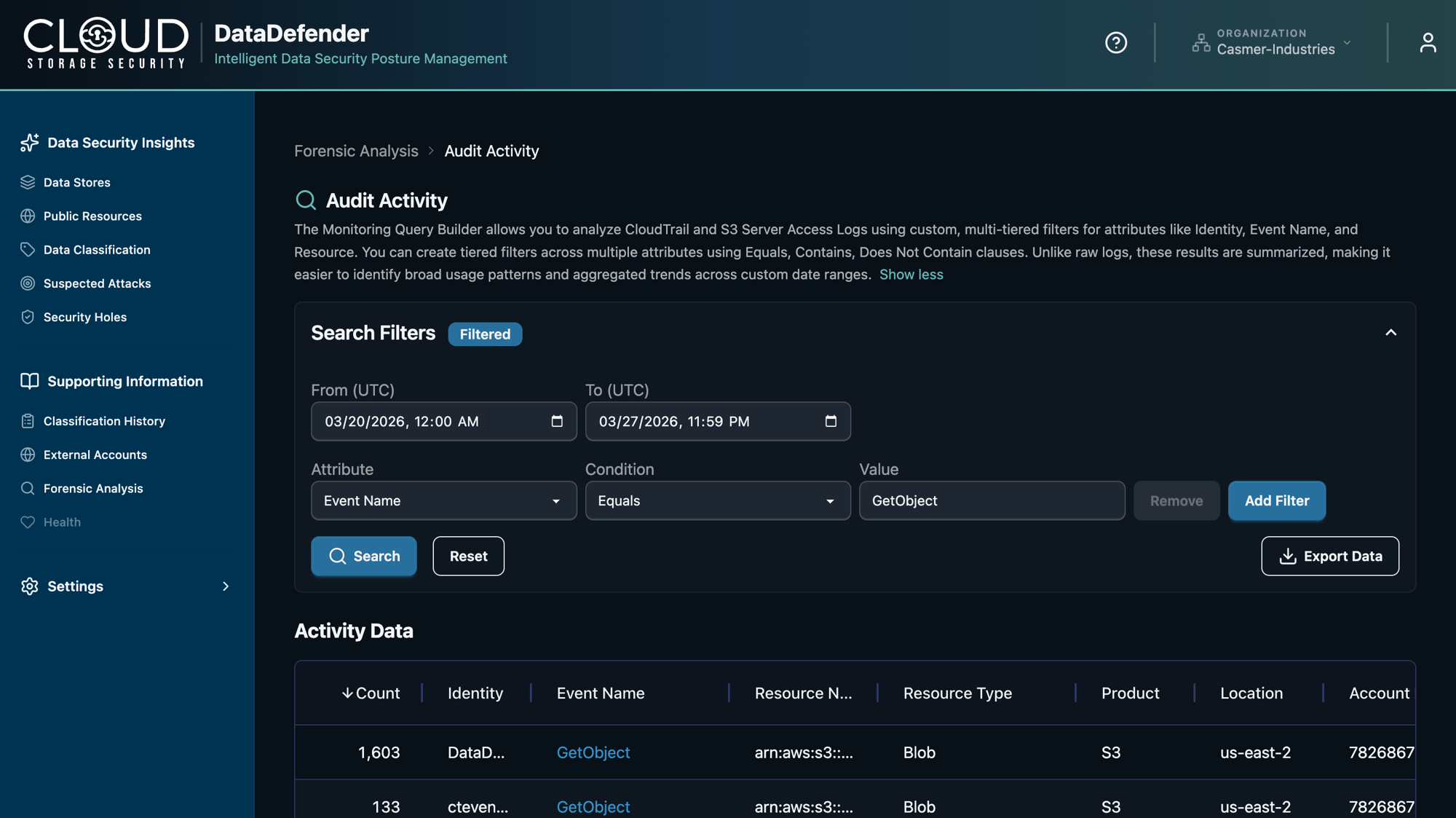Collapse the Search Filters panel chevron
This screenshot has height=818, width=1456.
(1390, 333)
